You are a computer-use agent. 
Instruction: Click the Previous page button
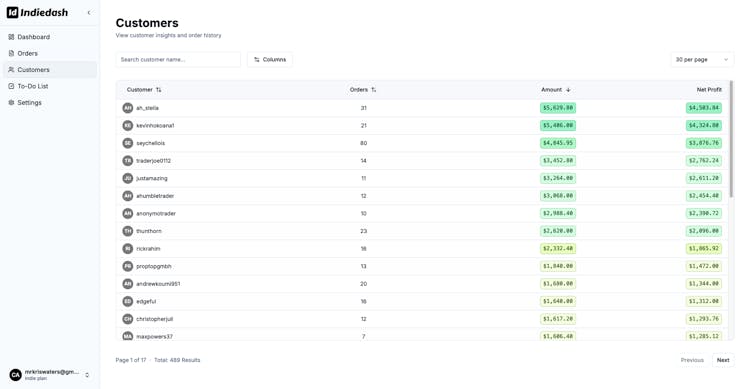pos(692,360)
